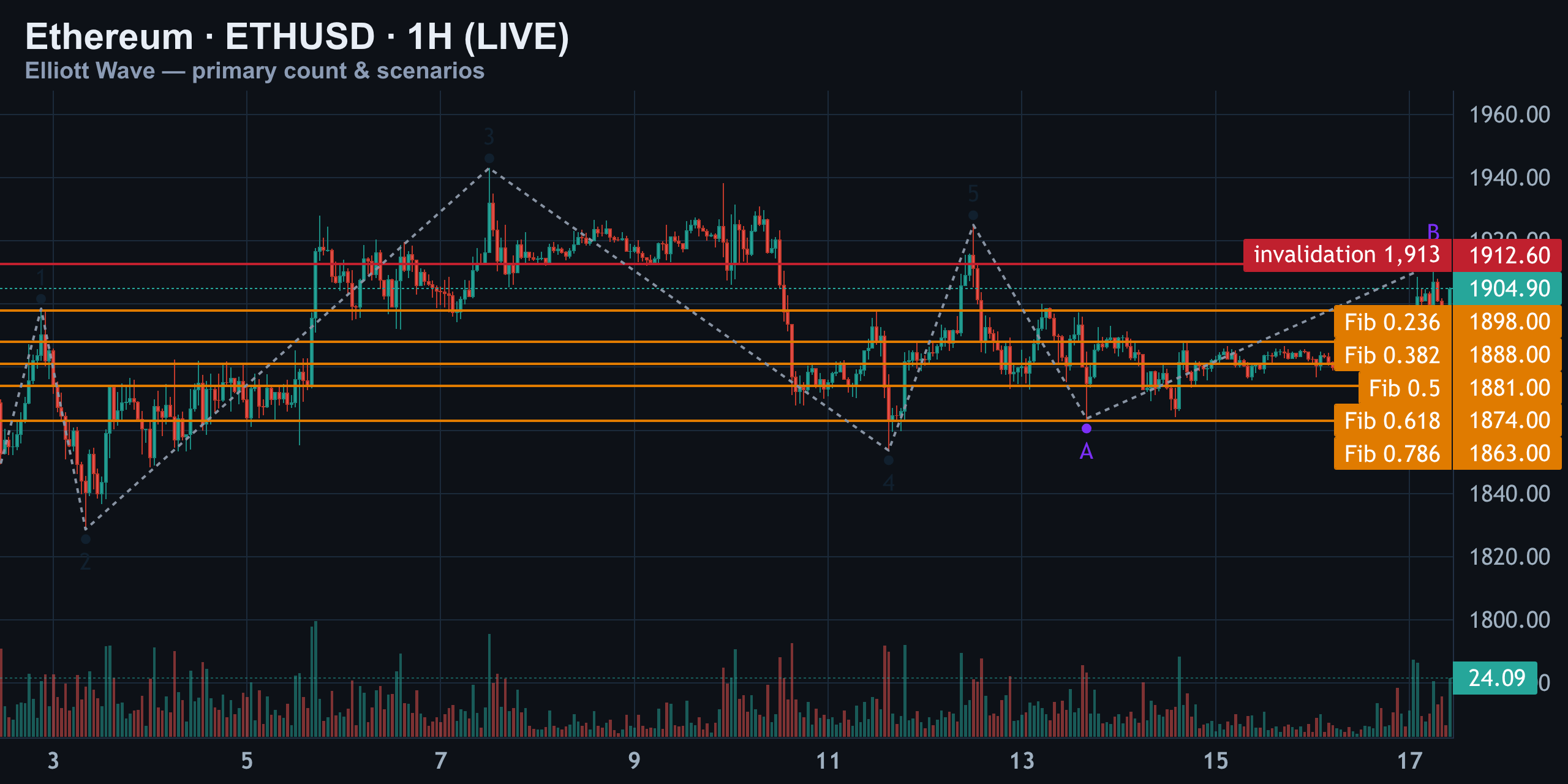Select the Fib 0.618 level label
Viewport: 1568px width, 784px height.
(x=1392, y=421)
